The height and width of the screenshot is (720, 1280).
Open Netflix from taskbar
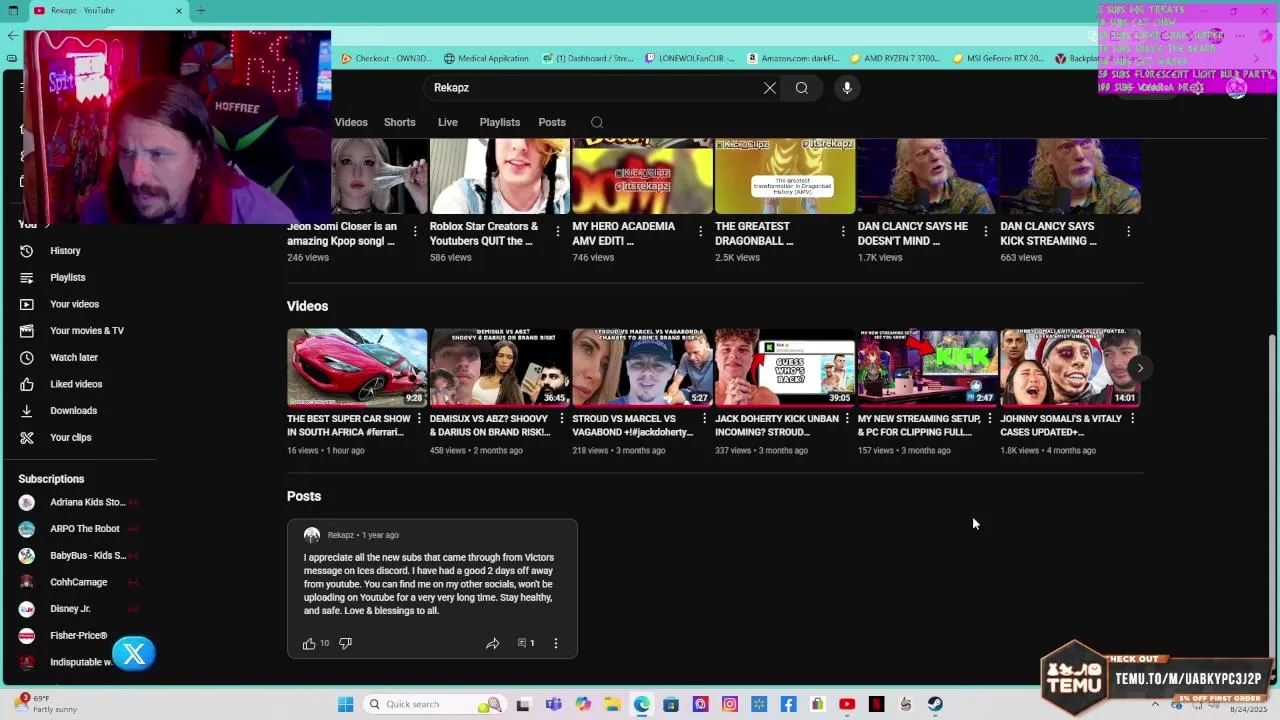point(877,704)
